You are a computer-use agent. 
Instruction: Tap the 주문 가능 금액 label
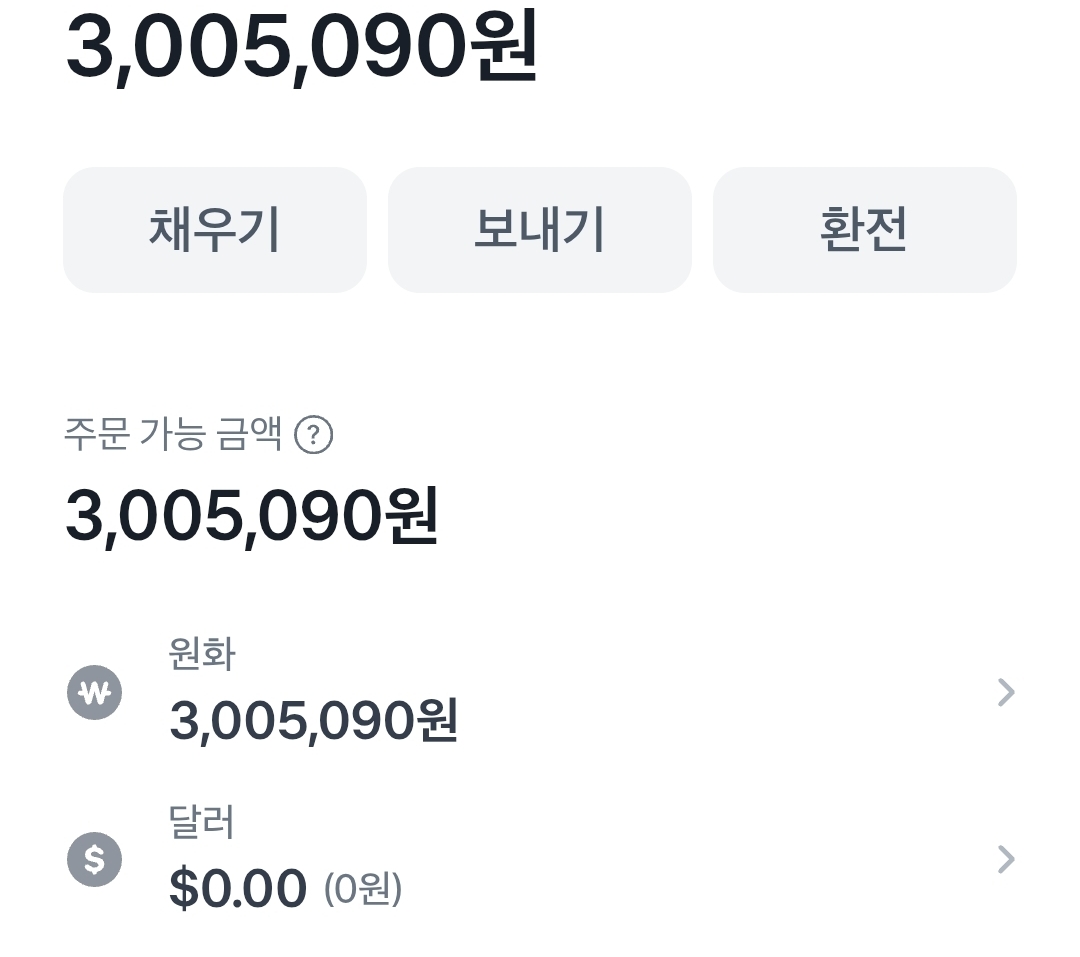[x=172, y=435]
